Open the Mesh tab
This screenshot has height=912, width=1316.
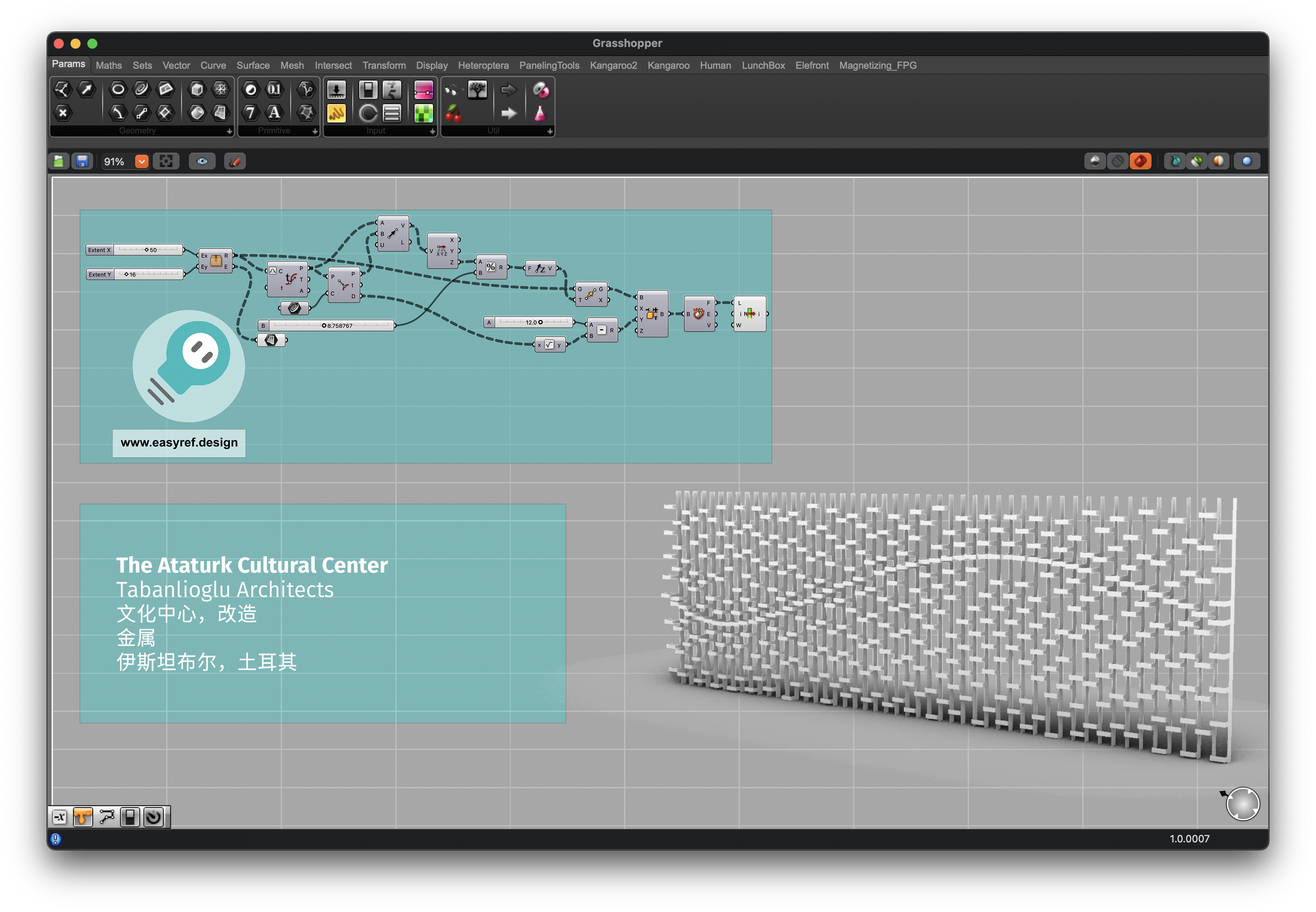tap(292, 66)
